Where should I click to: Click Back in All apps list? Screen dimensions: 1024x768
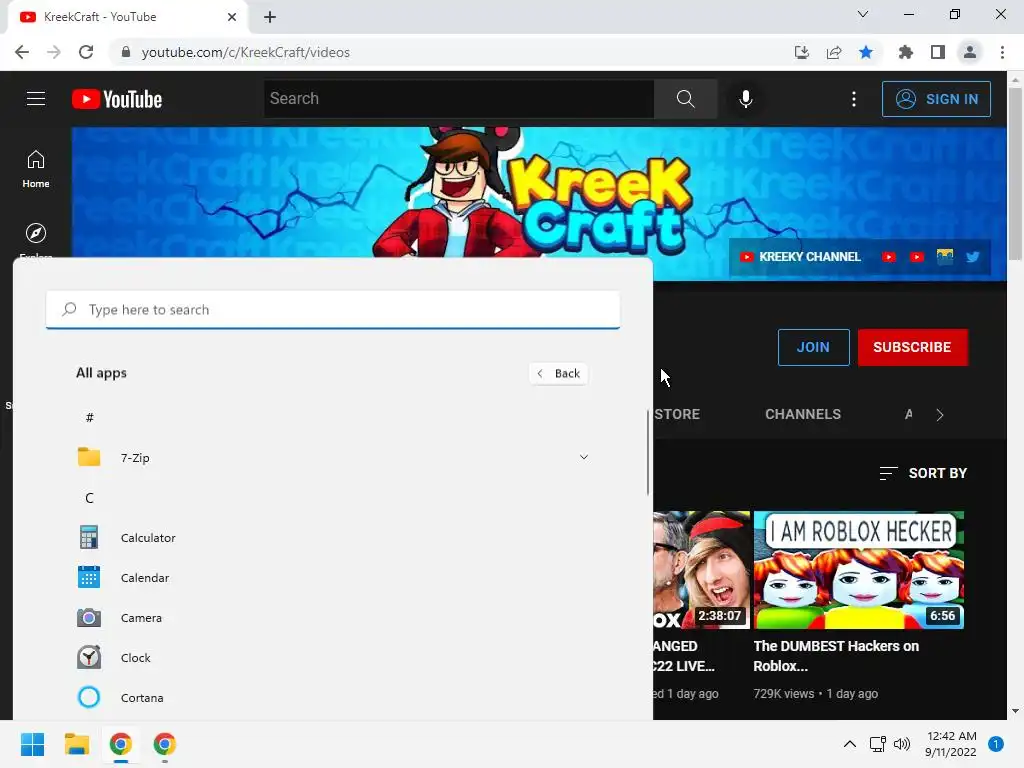pos(559,373)
